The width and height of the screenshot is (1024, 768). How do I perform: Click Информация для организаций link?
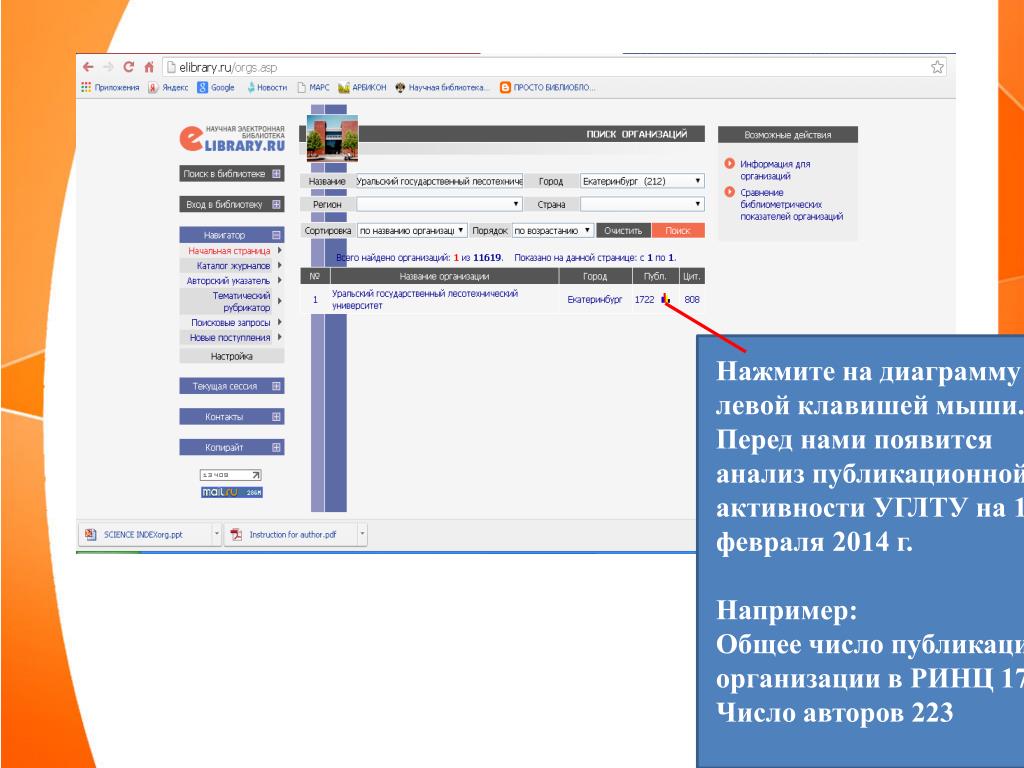[x=775, y=170]
